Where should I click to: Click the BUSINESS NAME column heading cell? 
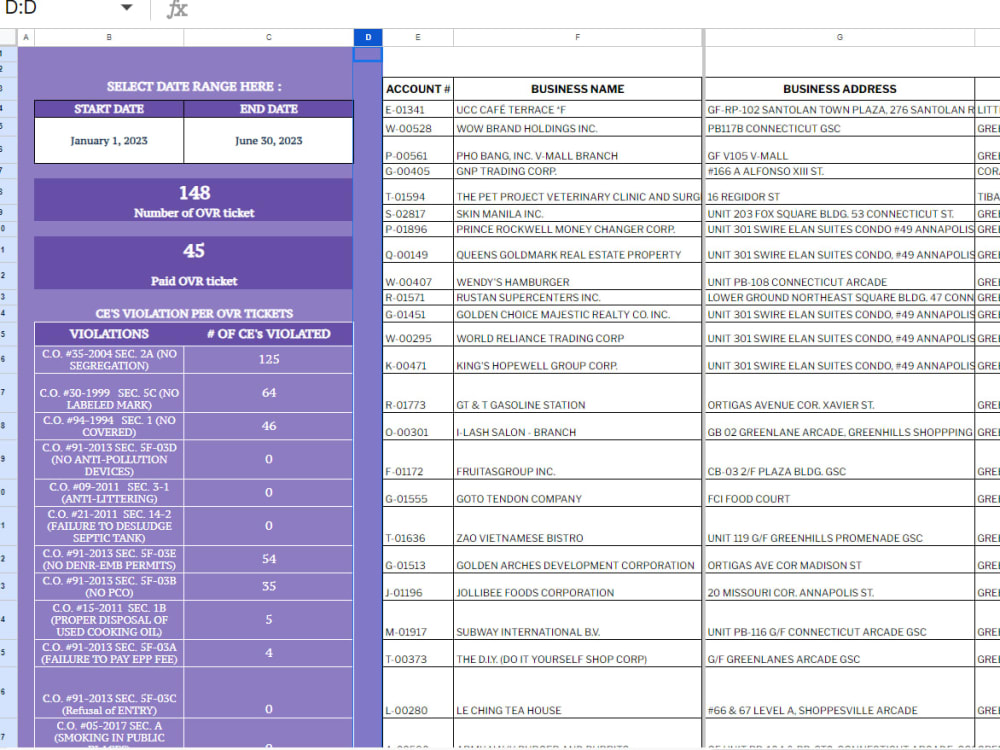(578, 89)
